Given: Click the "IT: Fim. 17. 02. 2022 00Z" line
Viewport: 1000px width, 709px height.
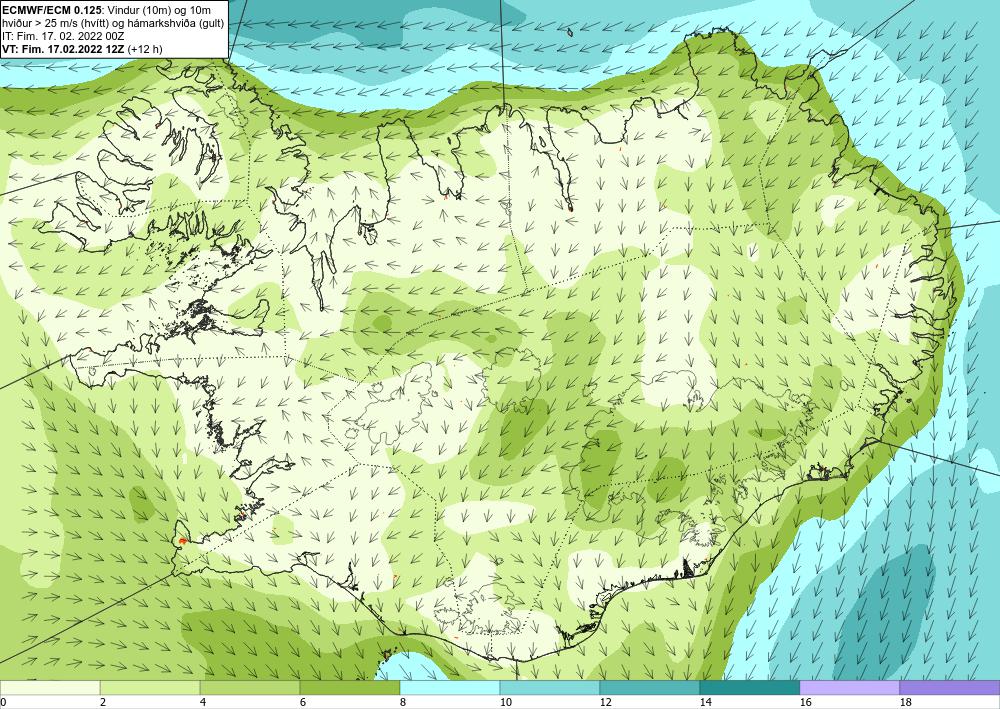Looking at the screenshot, I should 63,36.
